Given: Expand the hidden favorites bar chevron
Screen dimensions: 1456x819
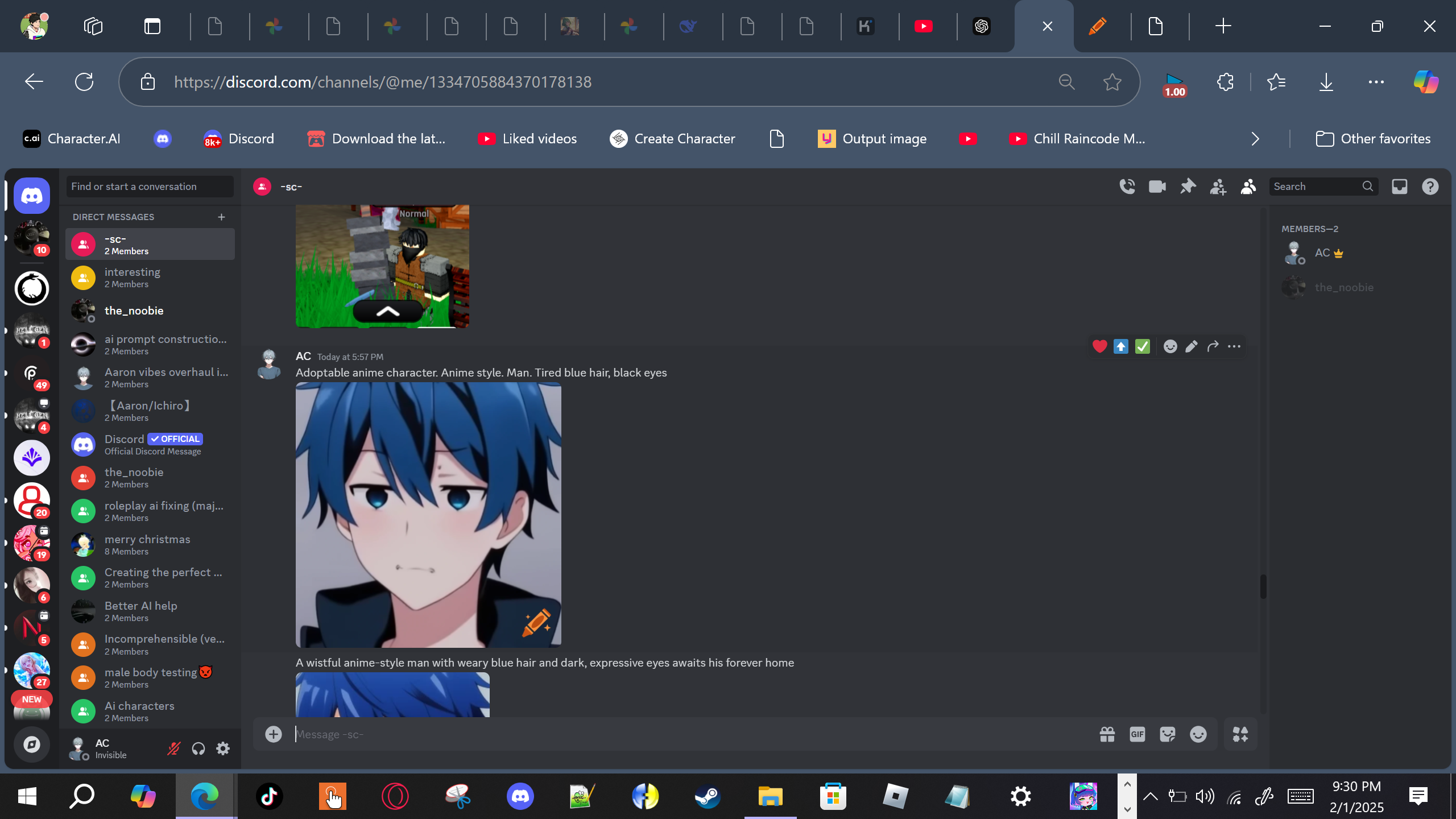Looking at the screenshot, I should click(1255, 139).
